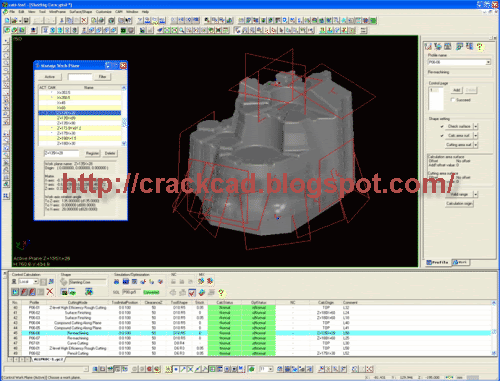
Task: Open the Valid range dropdown arrow
Action: point(476,194)
